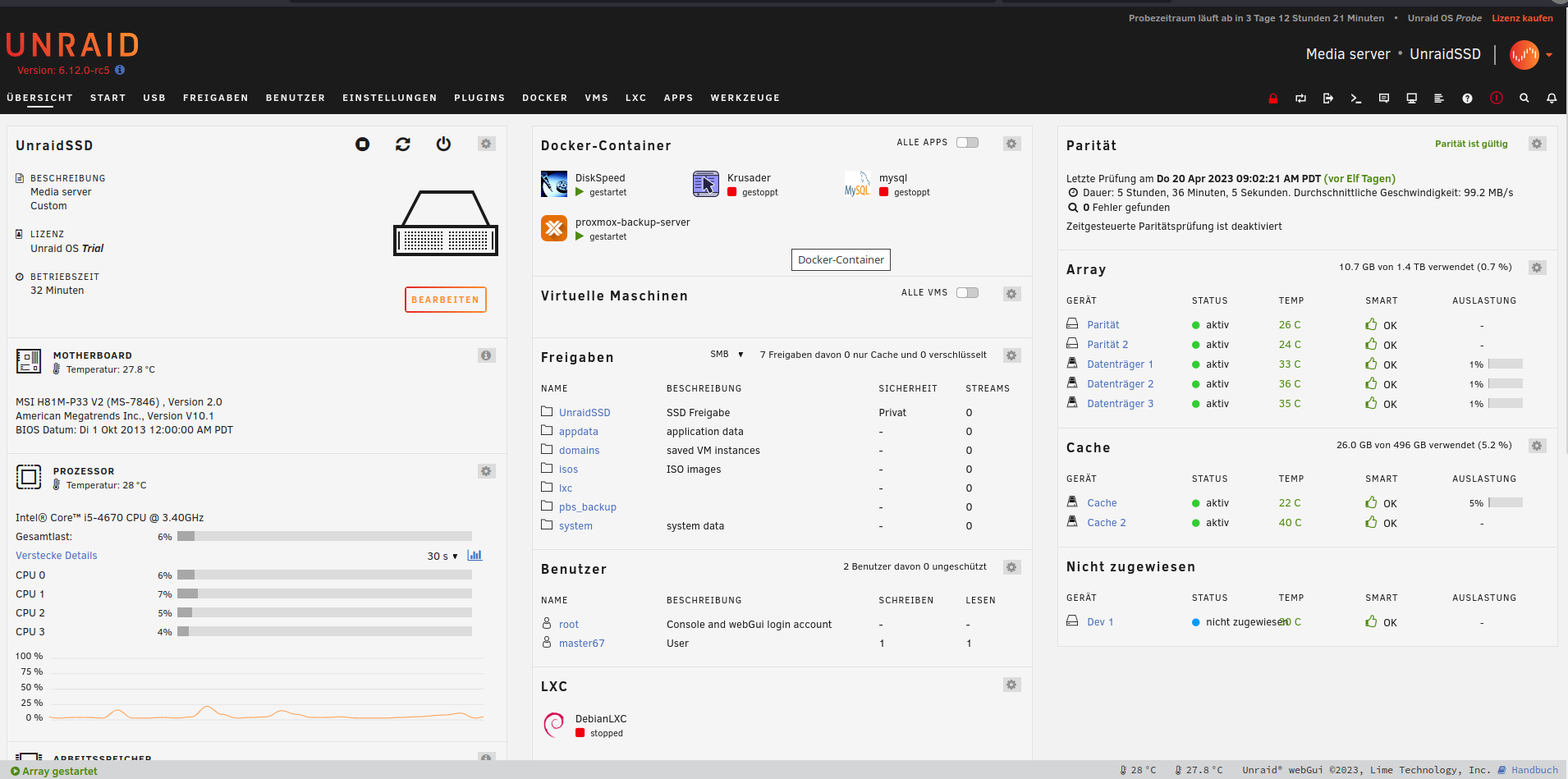Open the UnraidSSD share link

[585, 413]
